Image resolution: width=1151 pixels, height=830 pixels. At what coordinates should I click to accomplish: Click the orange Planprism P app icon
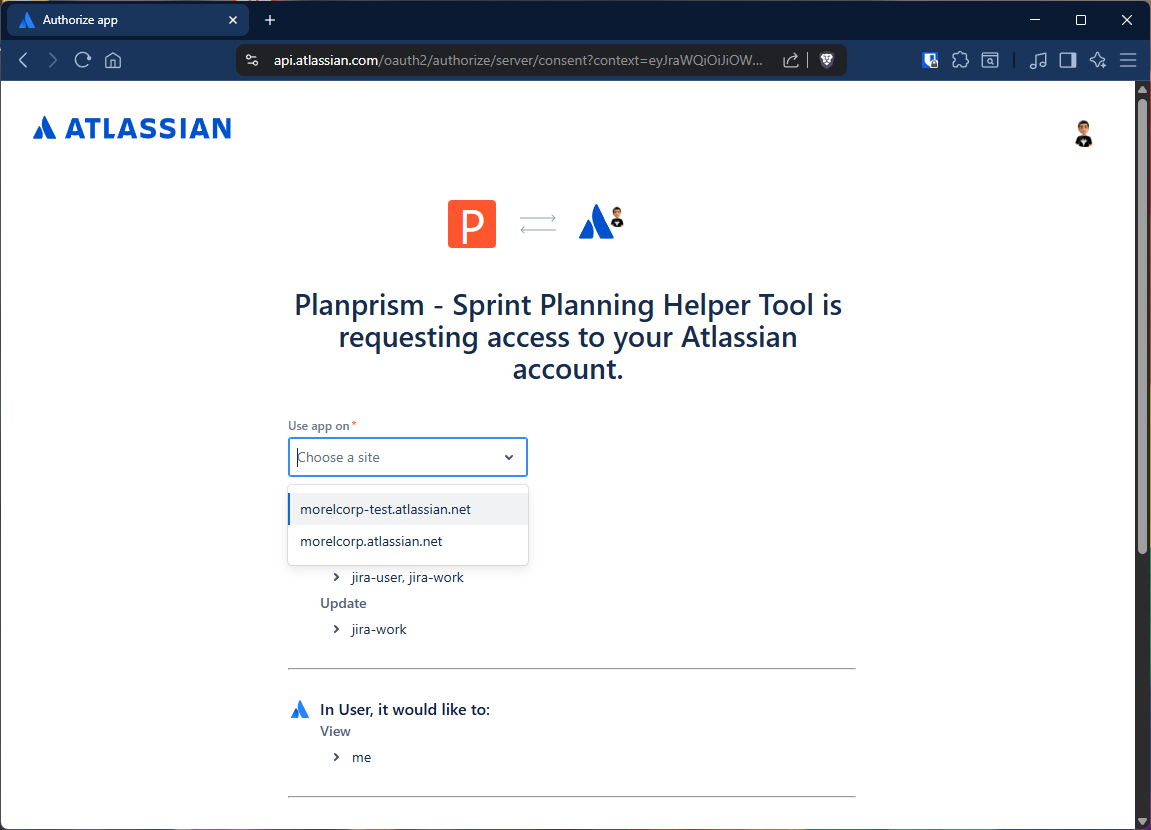tap(472, 224)
